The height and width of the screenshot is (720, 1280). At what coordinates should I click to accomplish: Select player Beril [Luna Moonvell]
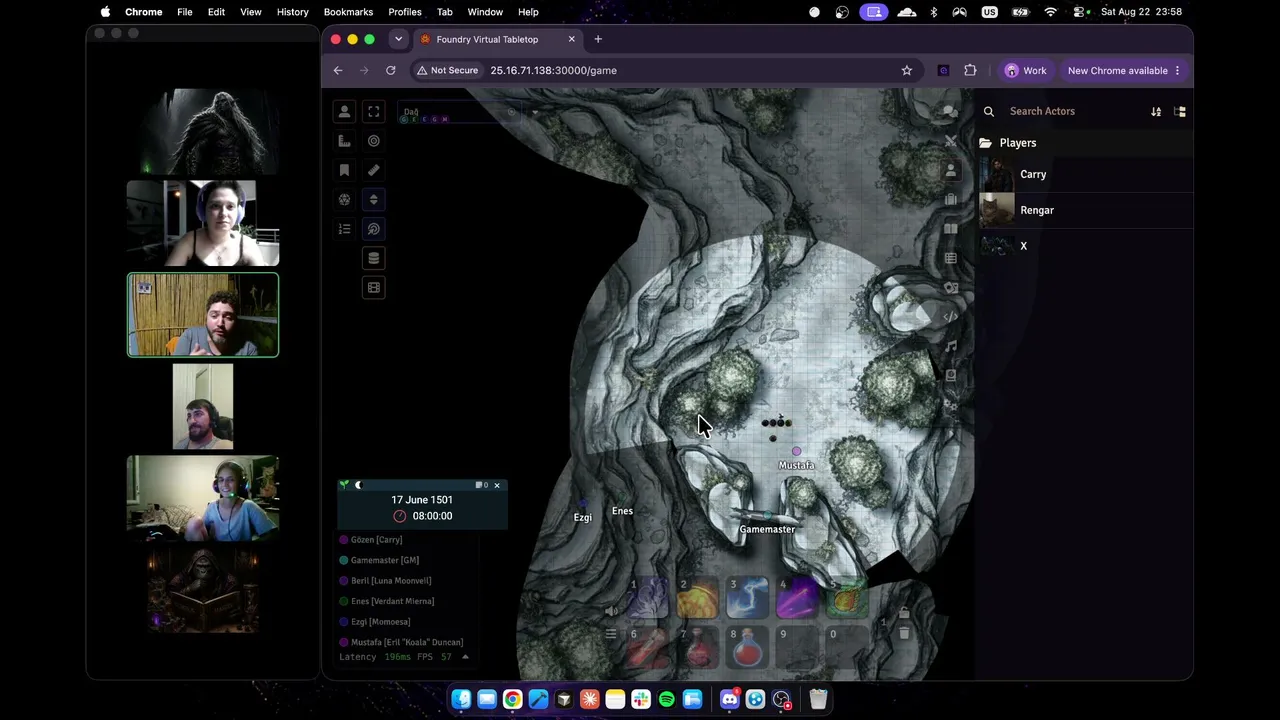pos(391,581)
